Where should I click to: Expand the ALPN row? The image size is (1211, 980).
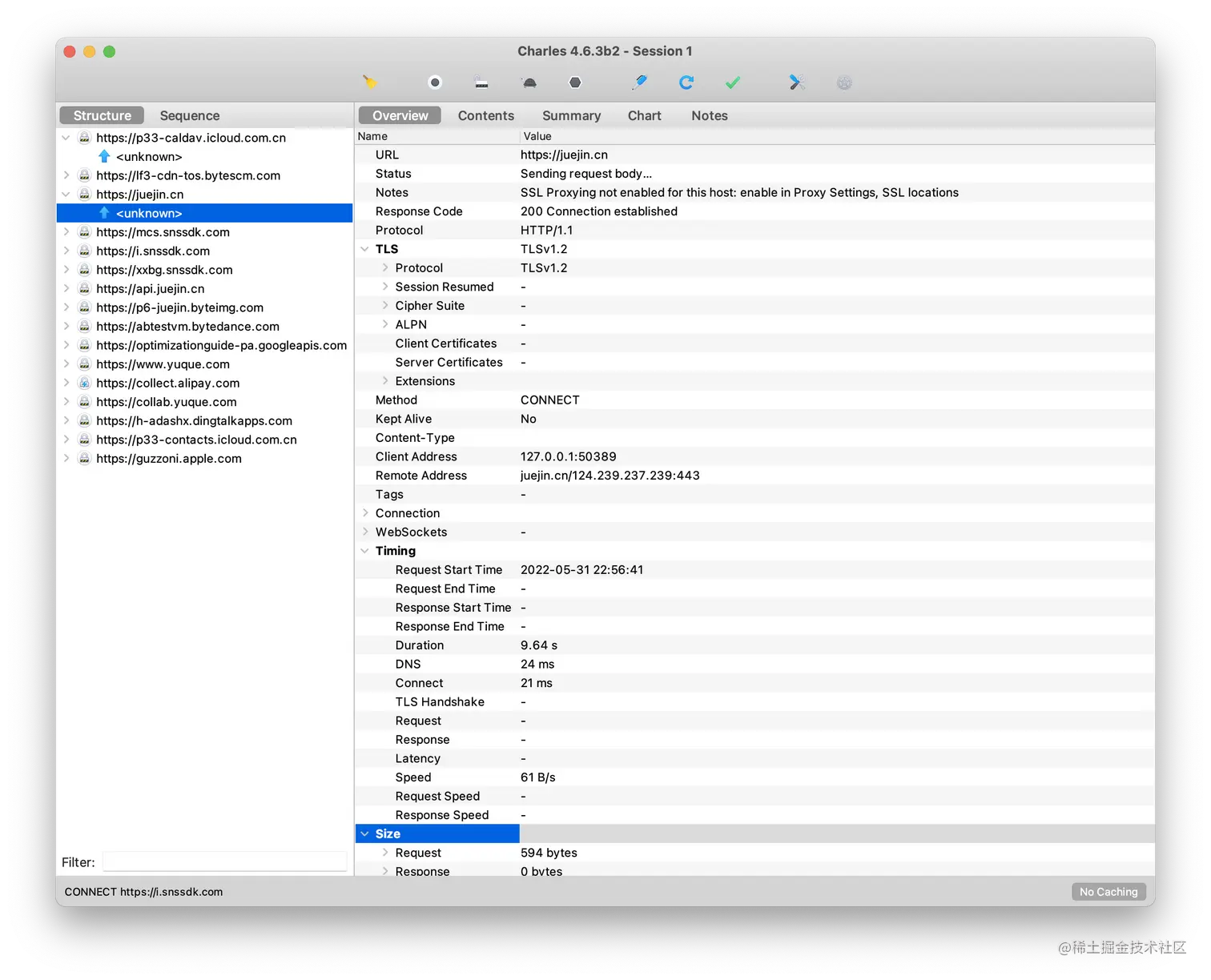pyautogui.click(x=385, y=324)
